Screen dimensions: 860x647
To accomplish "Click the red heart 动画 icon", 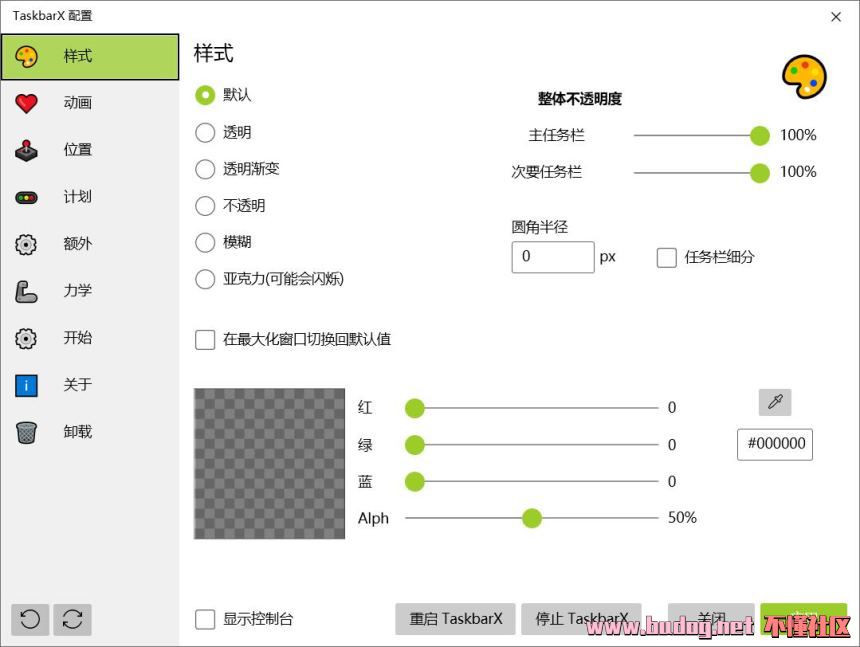I will [26, 103].
